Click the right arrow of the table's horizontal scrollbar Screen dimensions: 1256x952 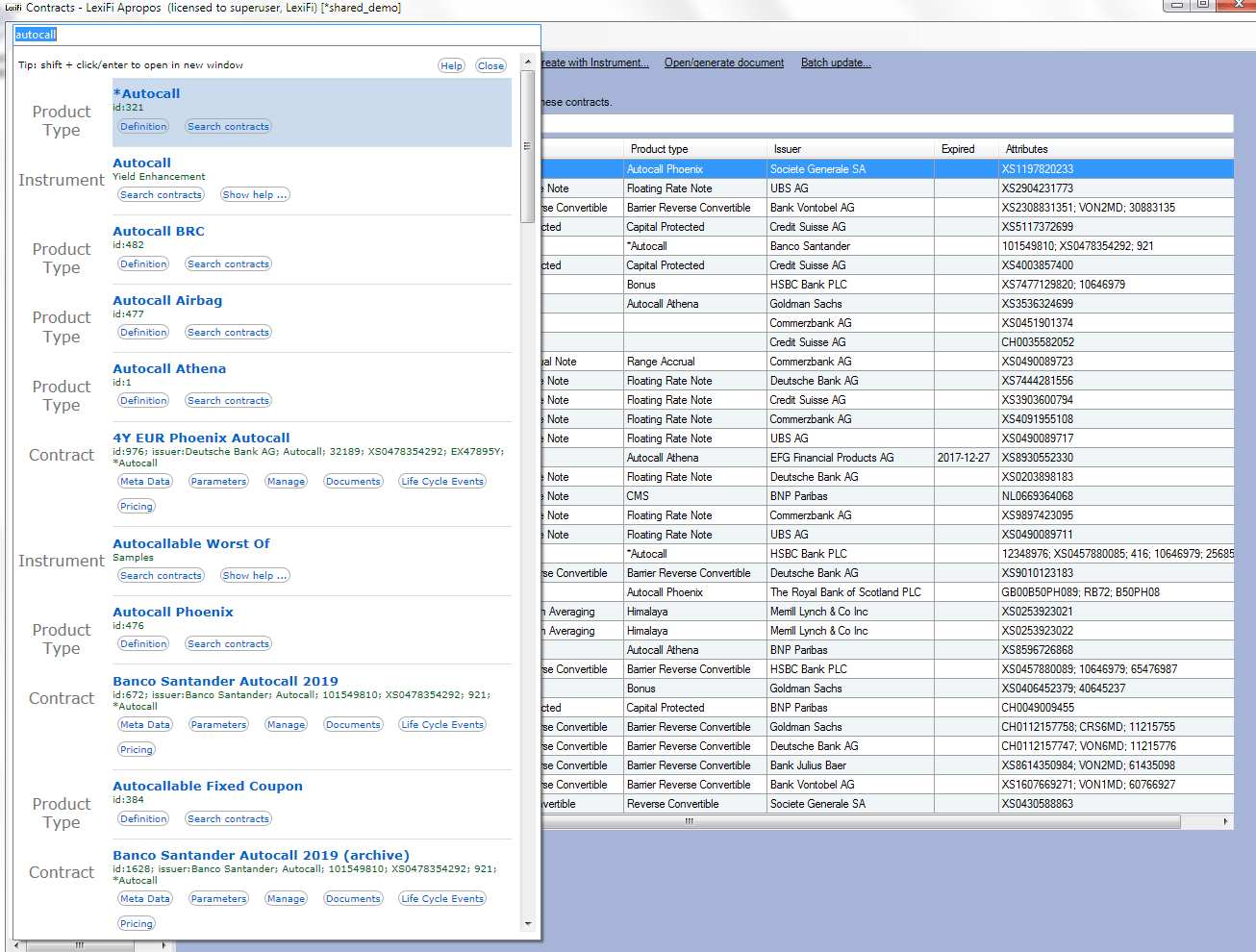coord(1225,821)
